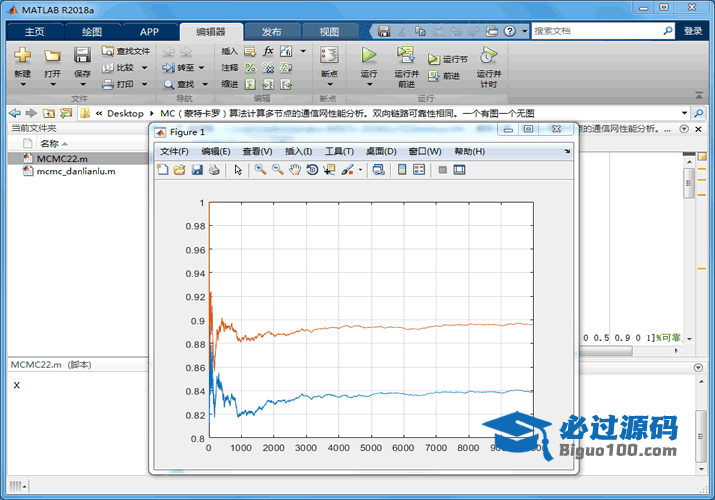715x500 pixels.
Task: Open the Home (主页) ribbon tab
Action: click(x=35, y=31)
